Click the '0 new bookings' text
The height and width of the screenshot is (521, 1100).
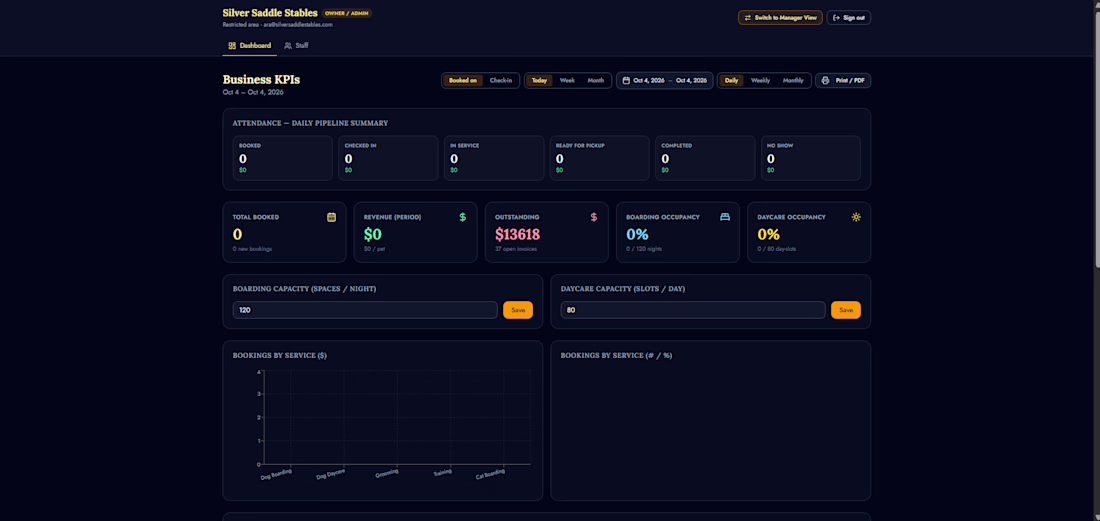(x=252, y=249)
